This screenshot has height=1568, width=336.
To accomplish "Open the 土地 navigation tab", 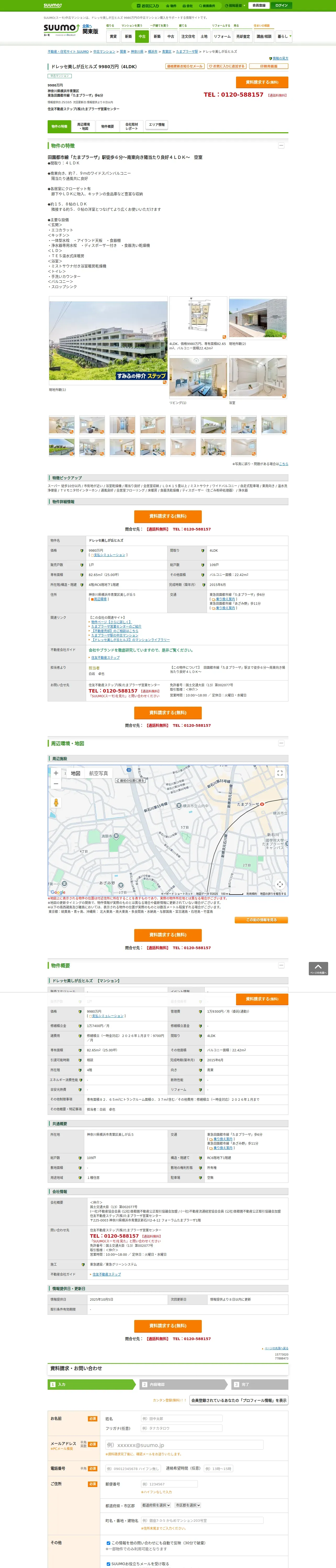I will 204,37.
